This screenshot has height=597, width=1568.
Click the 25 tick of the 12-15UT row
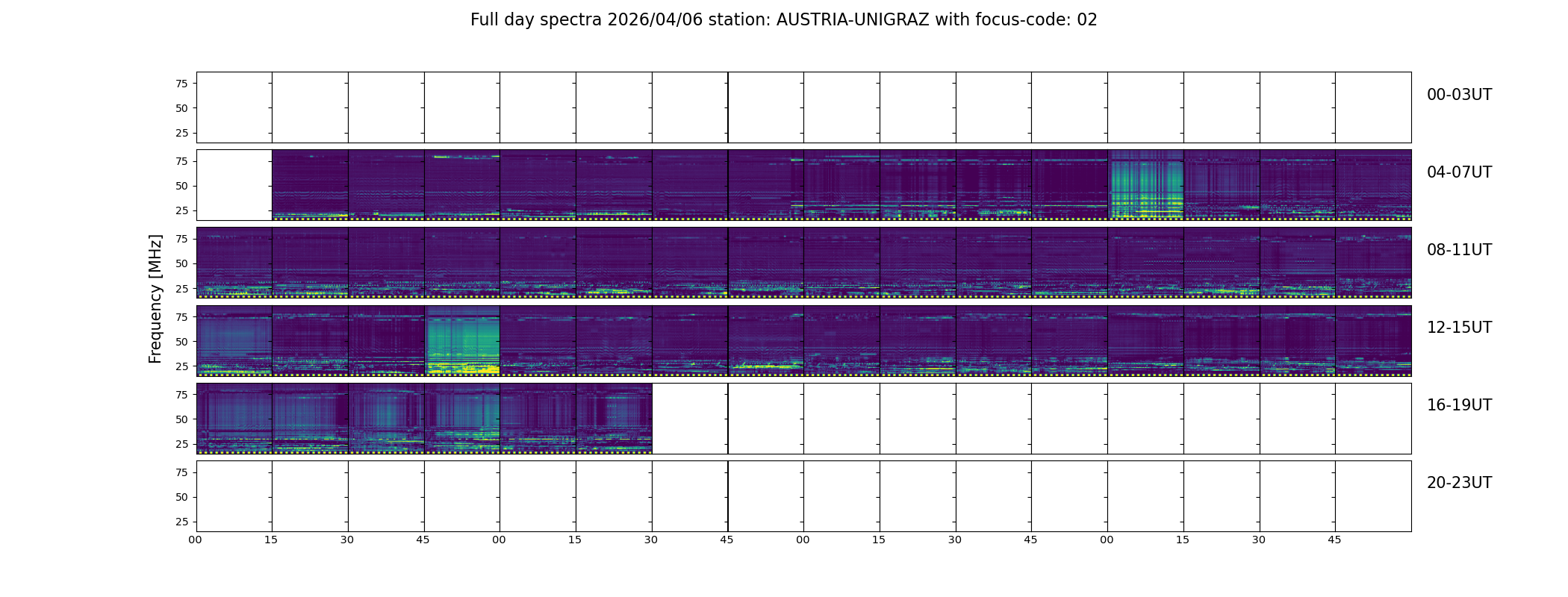pos(181,366)
